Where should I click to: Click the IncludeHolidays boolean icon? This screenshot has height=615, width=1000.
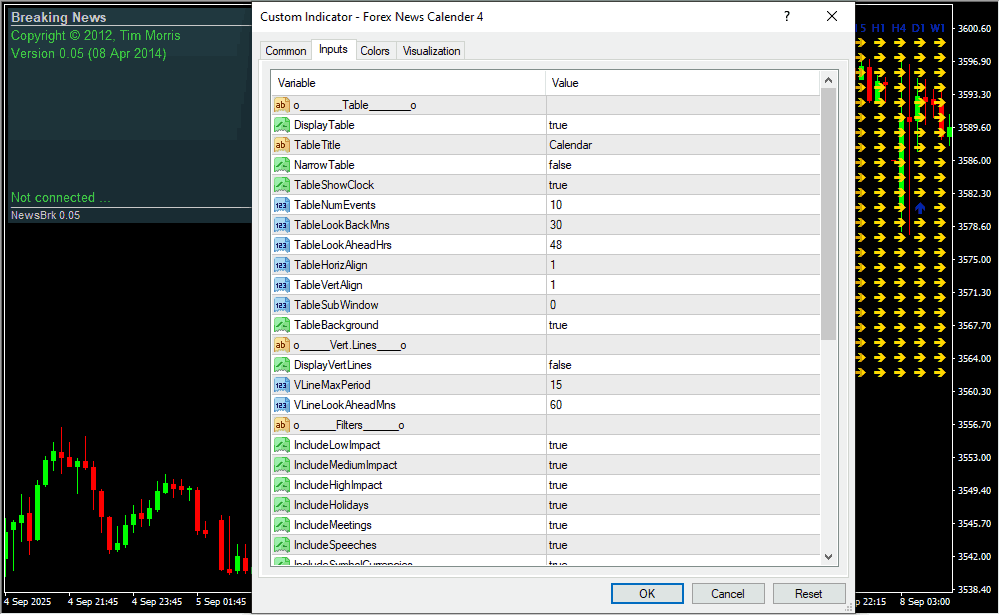(x=281, y=505)
